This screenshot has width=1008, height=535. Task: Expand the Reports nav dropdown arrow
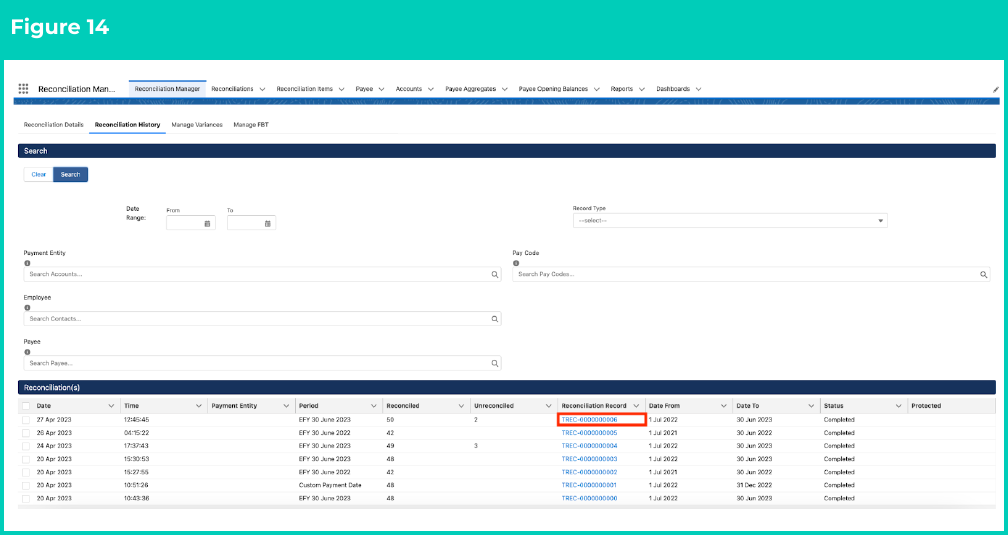(x=642, y=89)
